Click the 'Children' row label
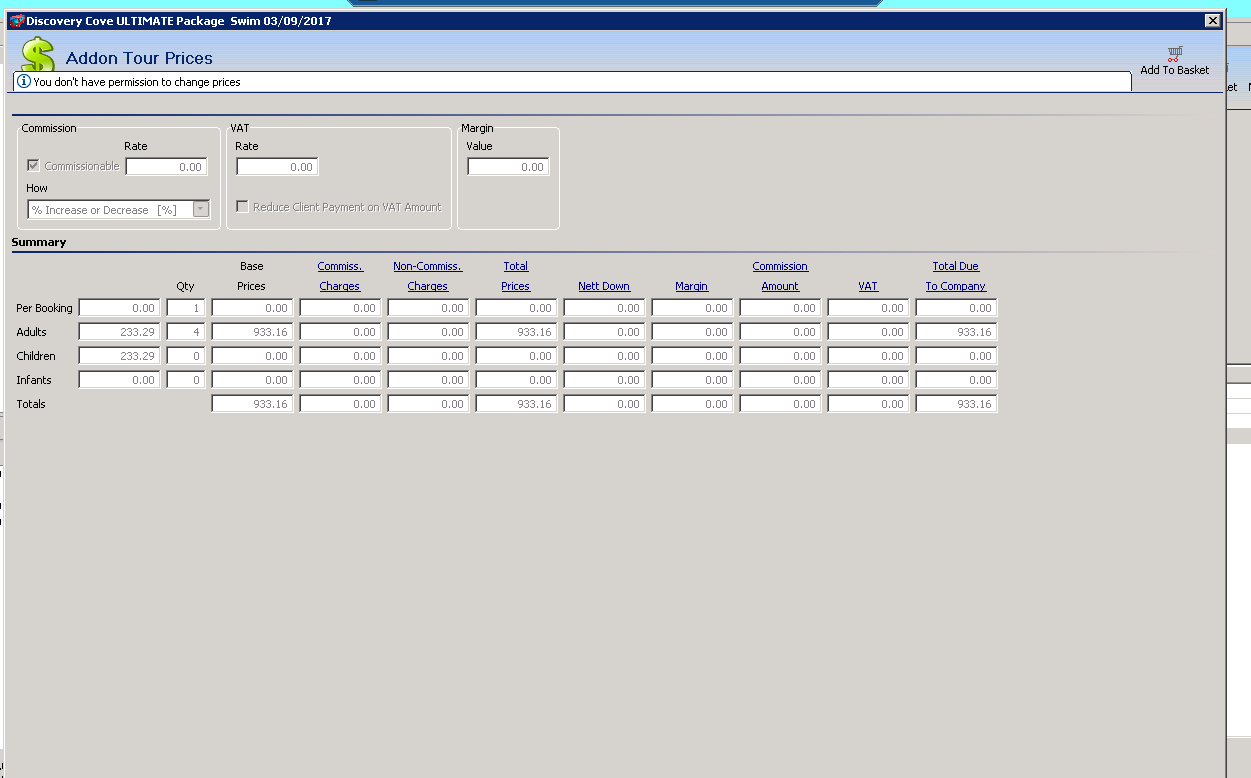This screenshot has height=778, width=1251. click(x=36, y=356)
